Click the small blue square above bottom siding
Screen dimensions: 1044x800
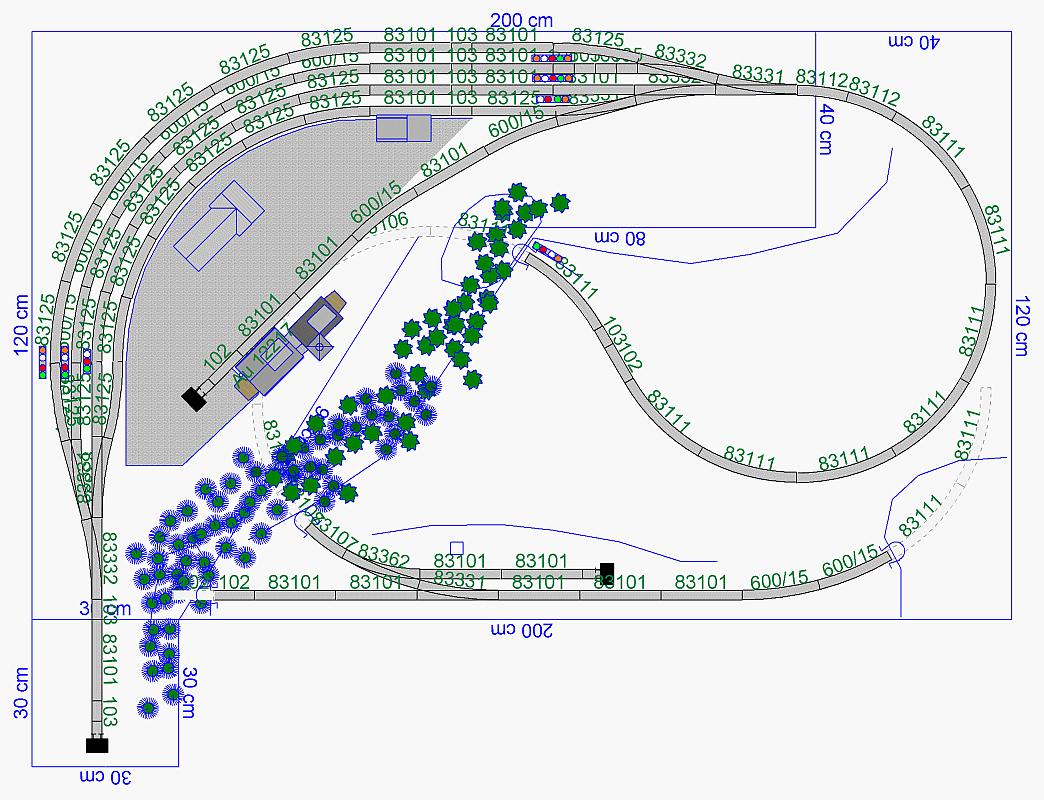457,547
